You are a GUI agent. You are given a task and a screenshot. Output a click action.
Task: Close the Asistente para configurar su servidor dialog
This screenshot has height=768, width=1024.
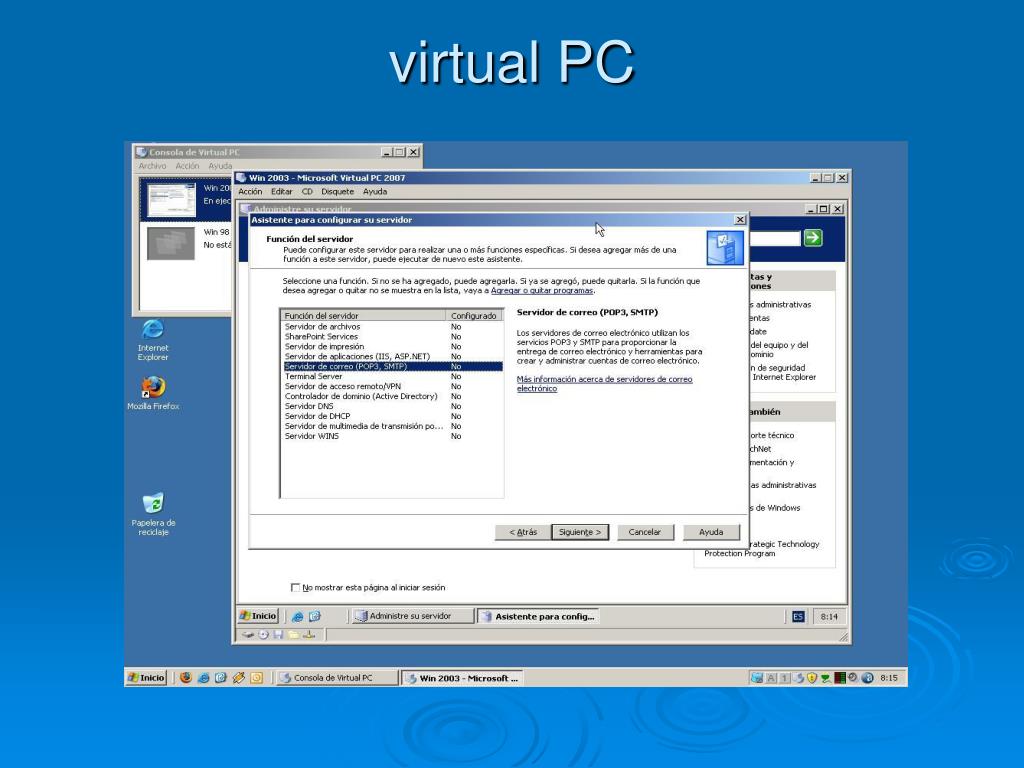point(740,220)
